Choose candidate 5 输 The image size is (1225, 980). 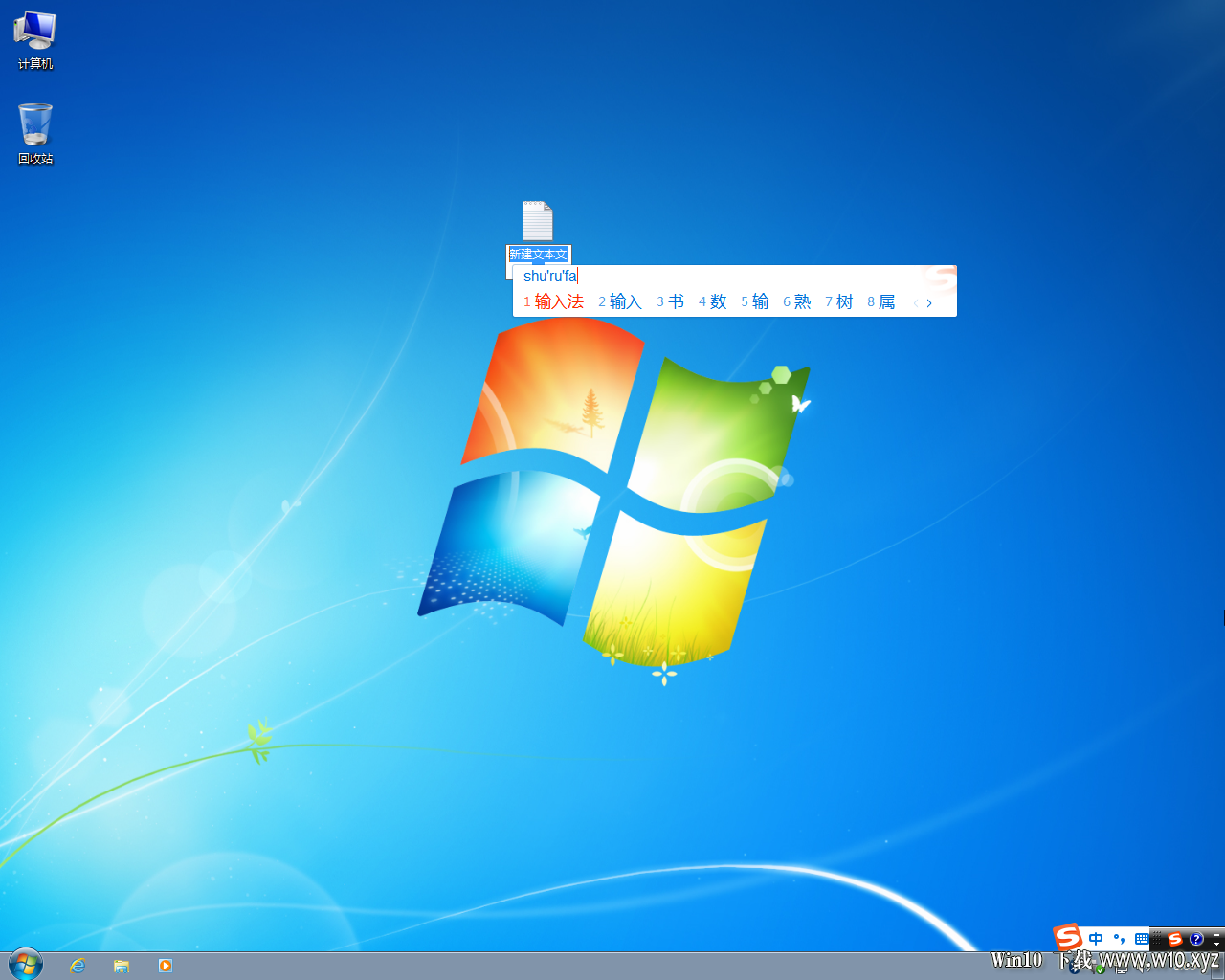coord(754,302)
